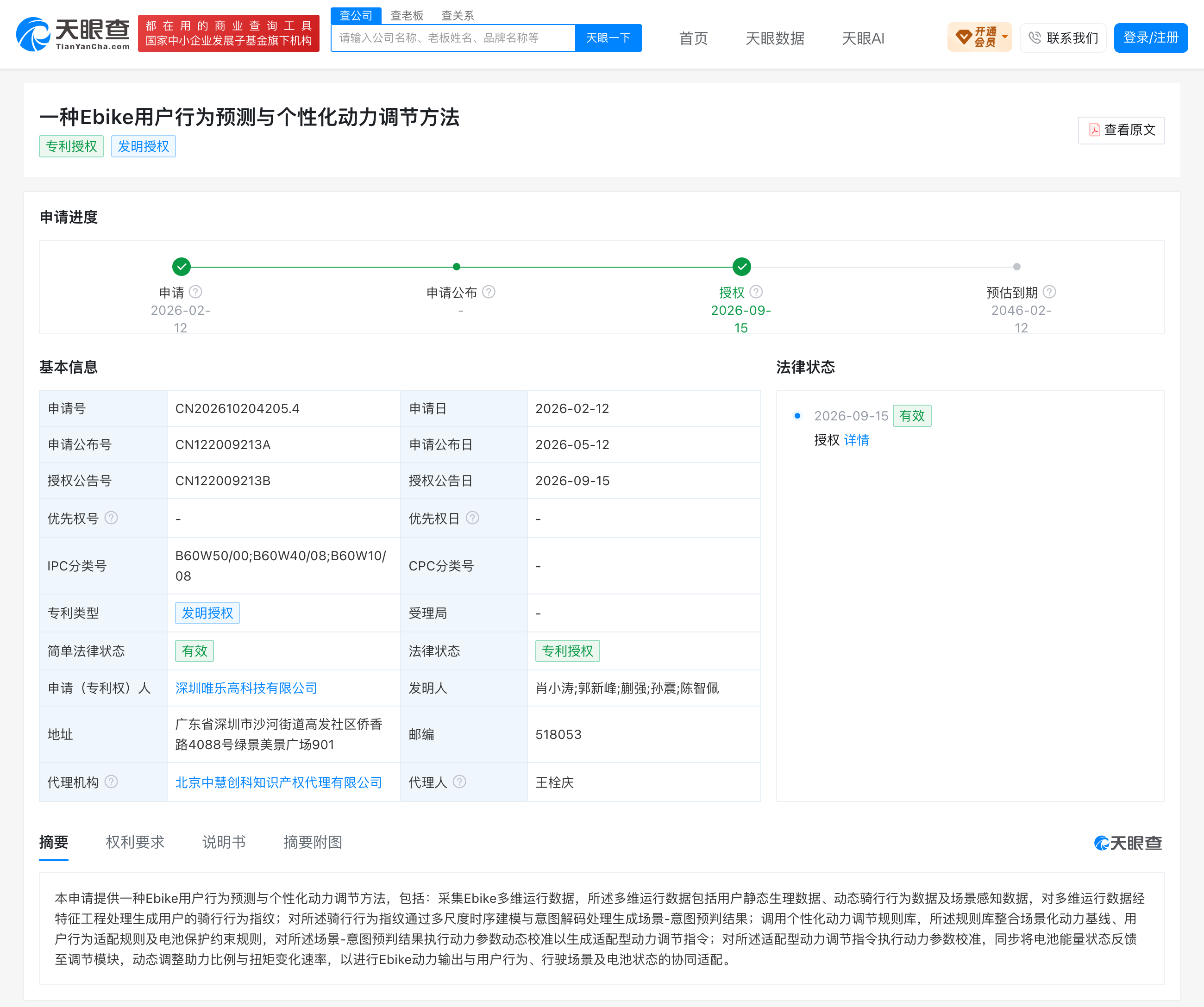Select the 摘要 tab
The image size is (1204, 1007).
(54, 842)
